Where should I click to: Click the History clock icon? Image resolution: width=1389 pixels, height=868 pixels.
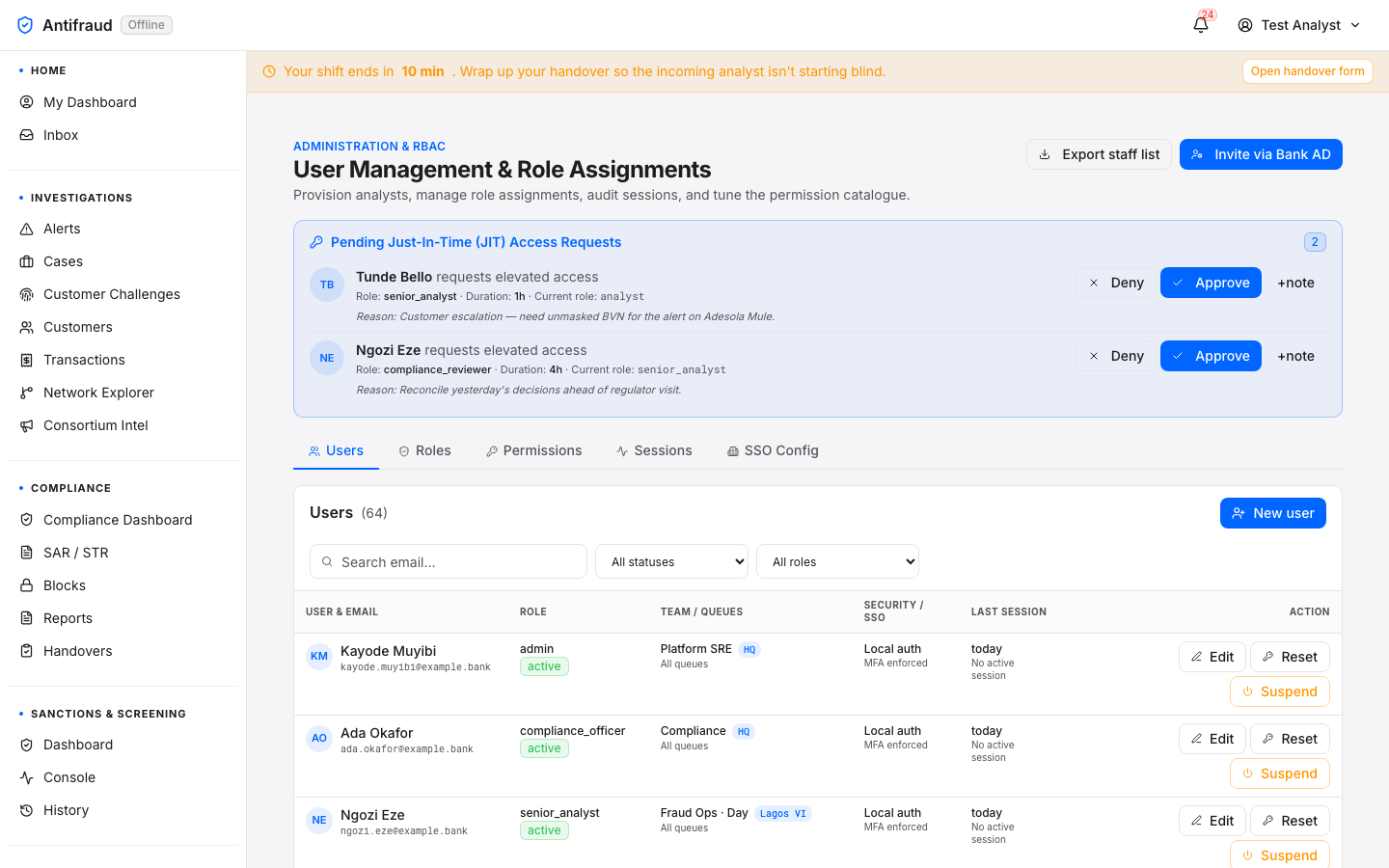coord(27,810)
